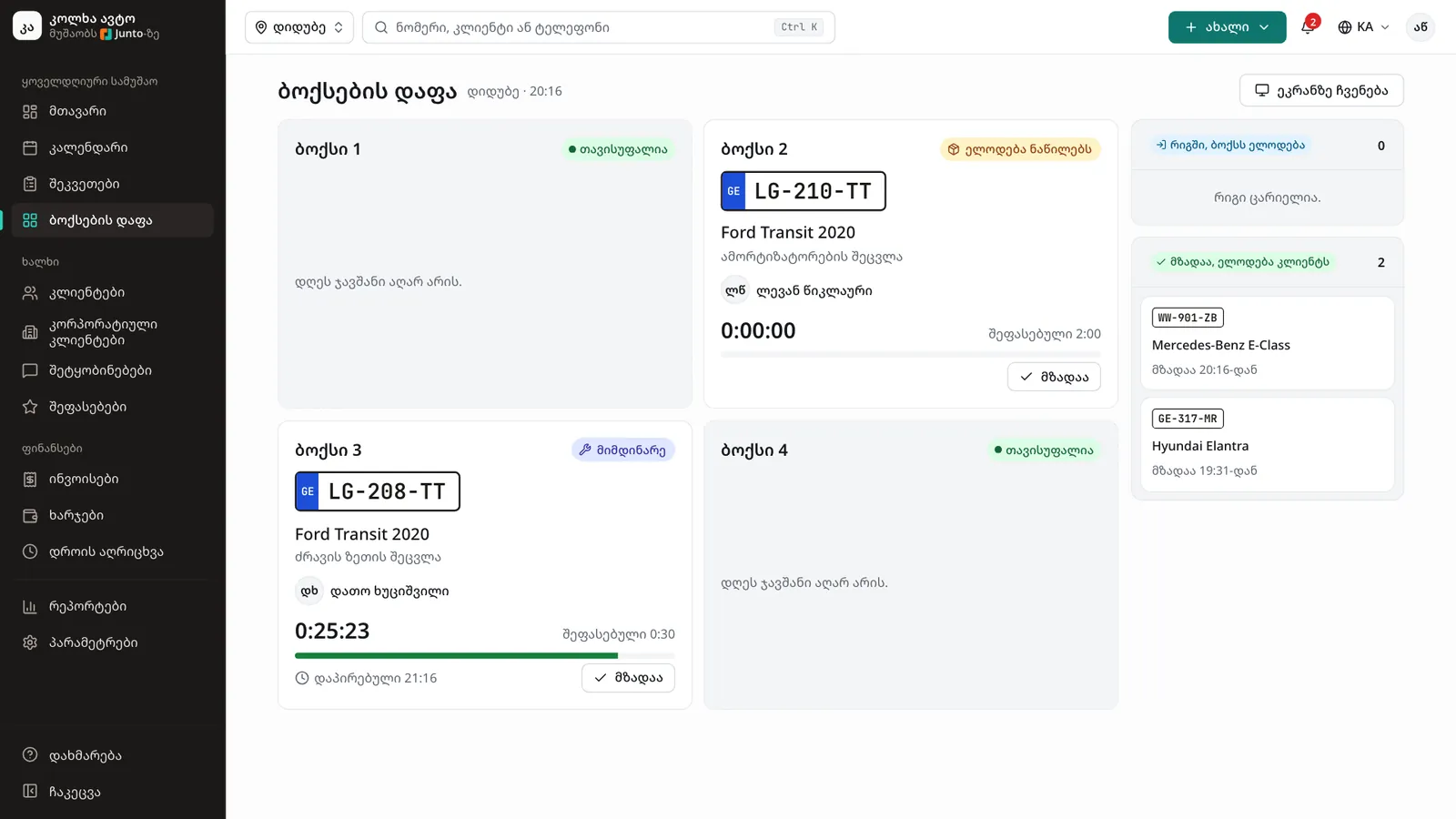Open რეპორტები menu item
Screen dimensions: 1456x819
point(113,606)
